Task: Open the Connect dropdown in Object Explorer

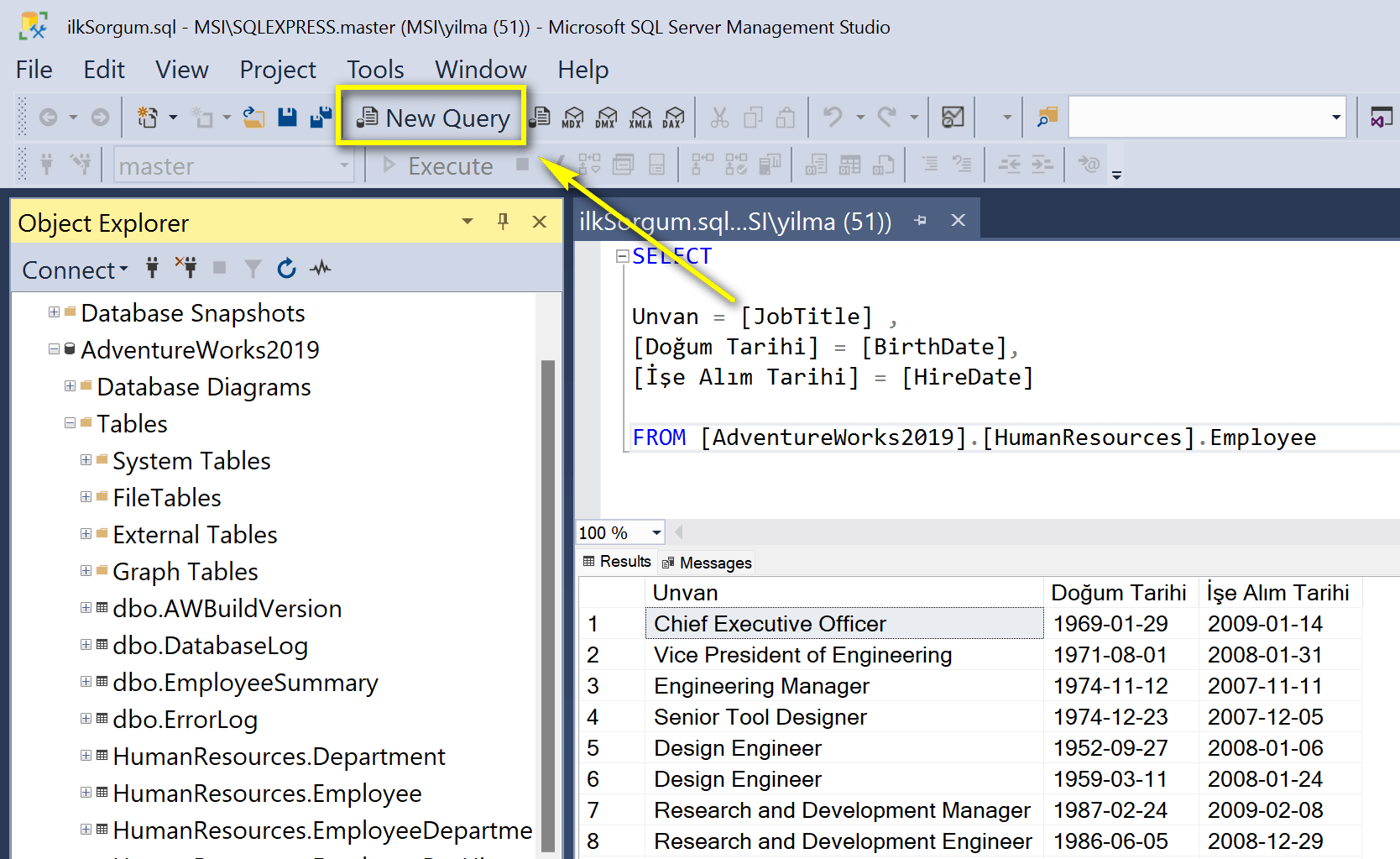Action: click(75, 270)
